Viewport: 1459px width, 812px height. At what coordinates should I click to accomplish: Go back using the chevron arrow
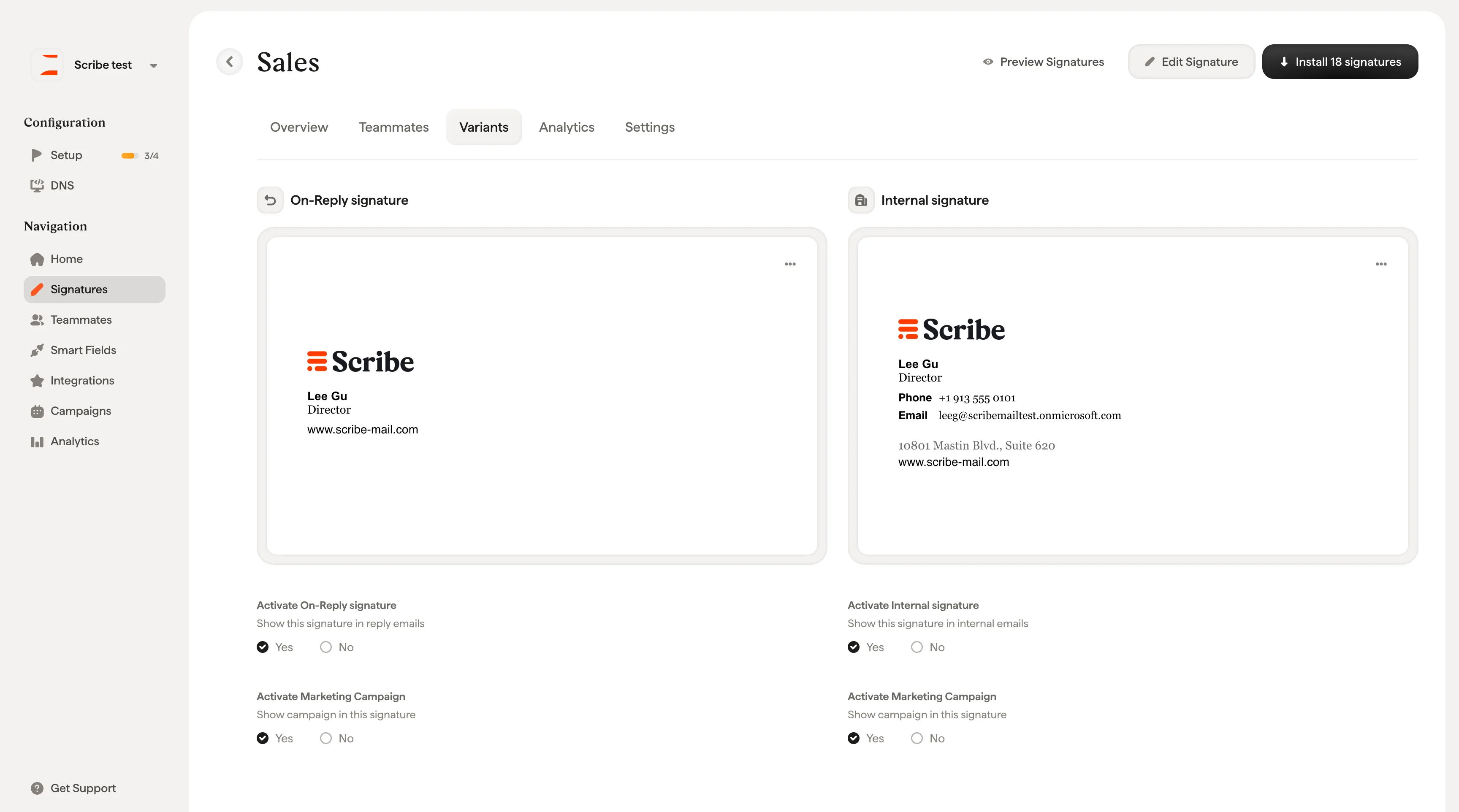(x=229, y=62)
